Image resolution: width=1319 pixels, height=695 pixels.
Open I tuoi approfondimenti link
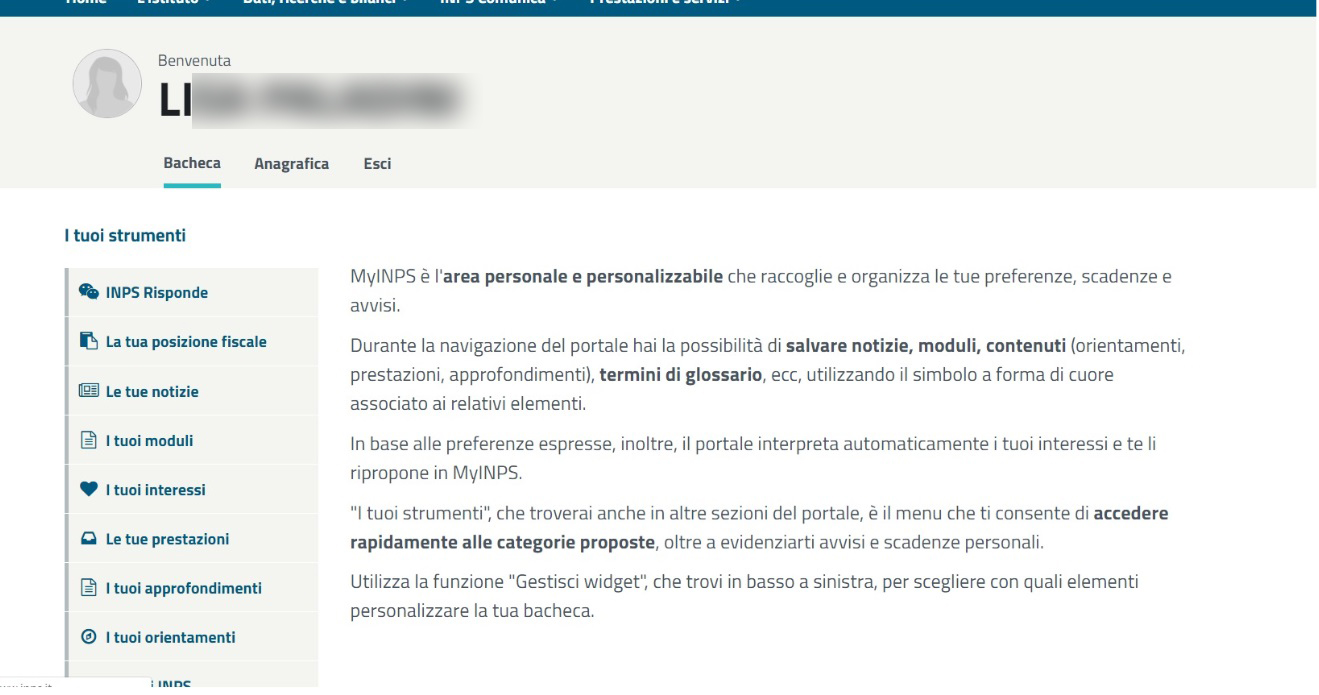pyautogui.click(x=184, y=588)
